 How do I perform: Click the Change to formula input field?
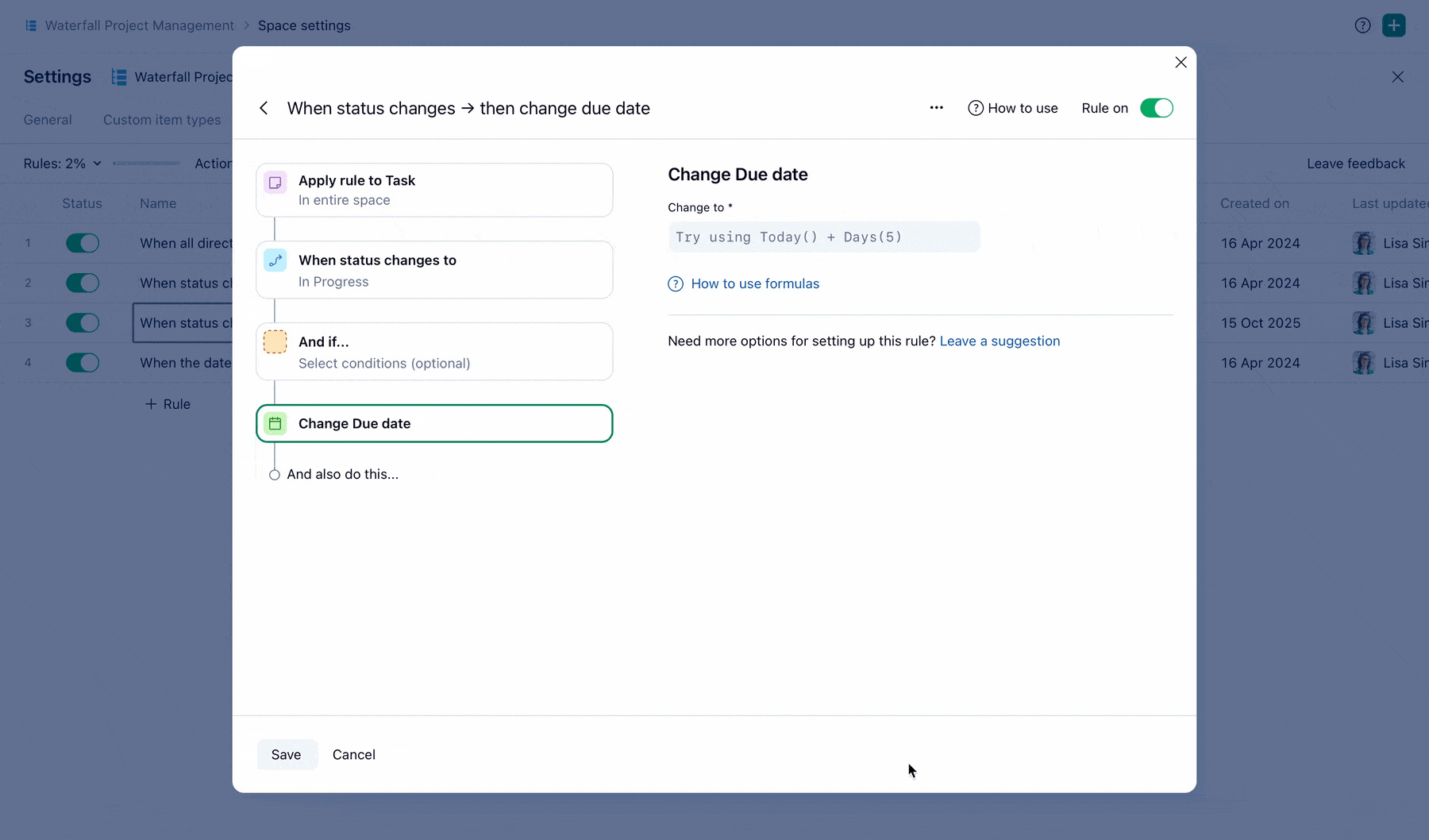pos(824,237)
